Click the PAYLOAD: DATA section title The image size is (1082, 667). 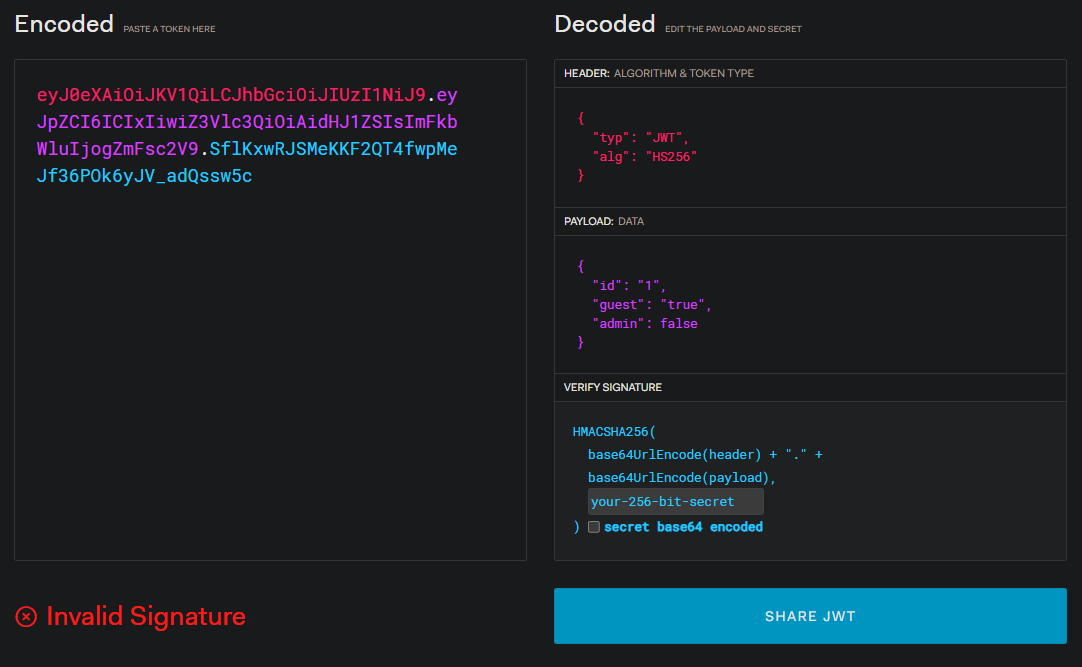tap(603, 221)
